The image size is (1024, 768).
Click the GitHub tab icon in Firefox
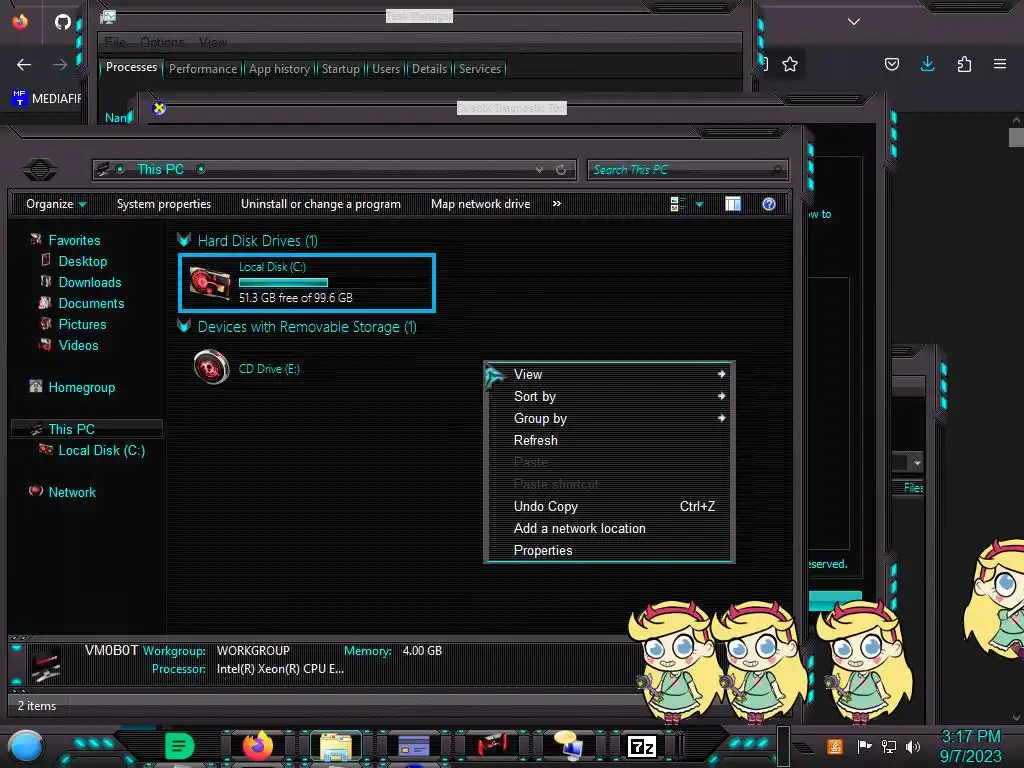coord(63,22)
